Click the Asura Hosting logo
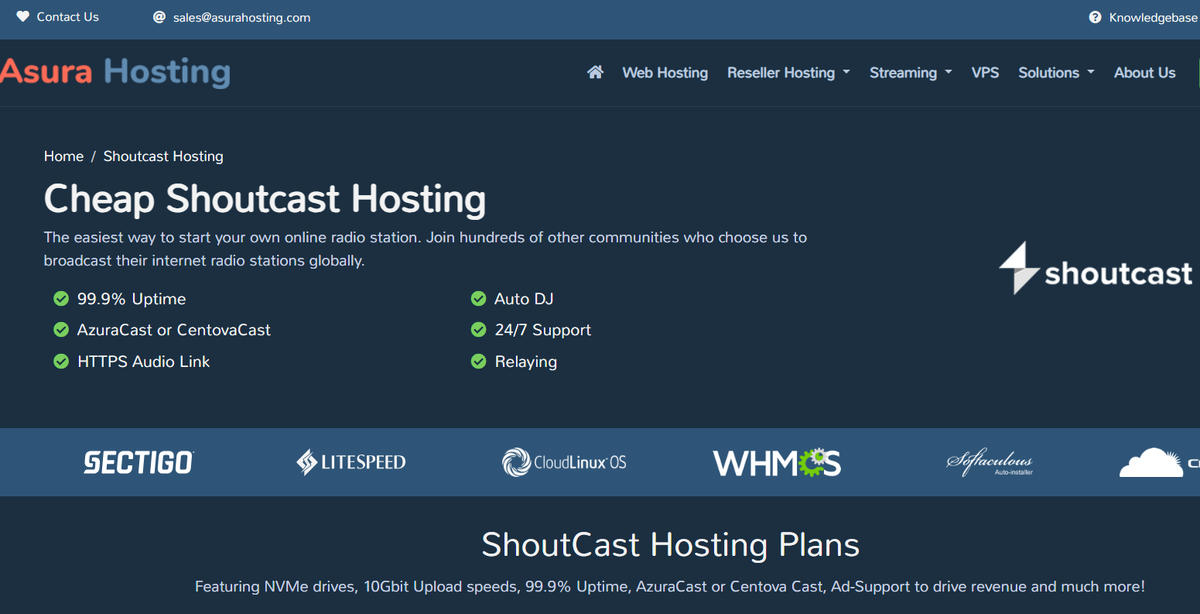Viewport: 1200px width, 614px height. [115, 72]
